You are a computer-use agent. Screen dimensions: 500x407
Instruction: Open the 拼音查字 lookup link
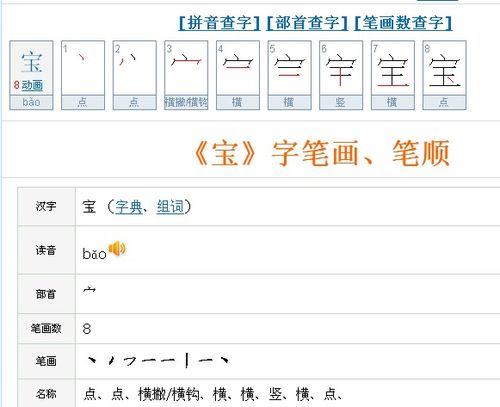click(219, 23)
